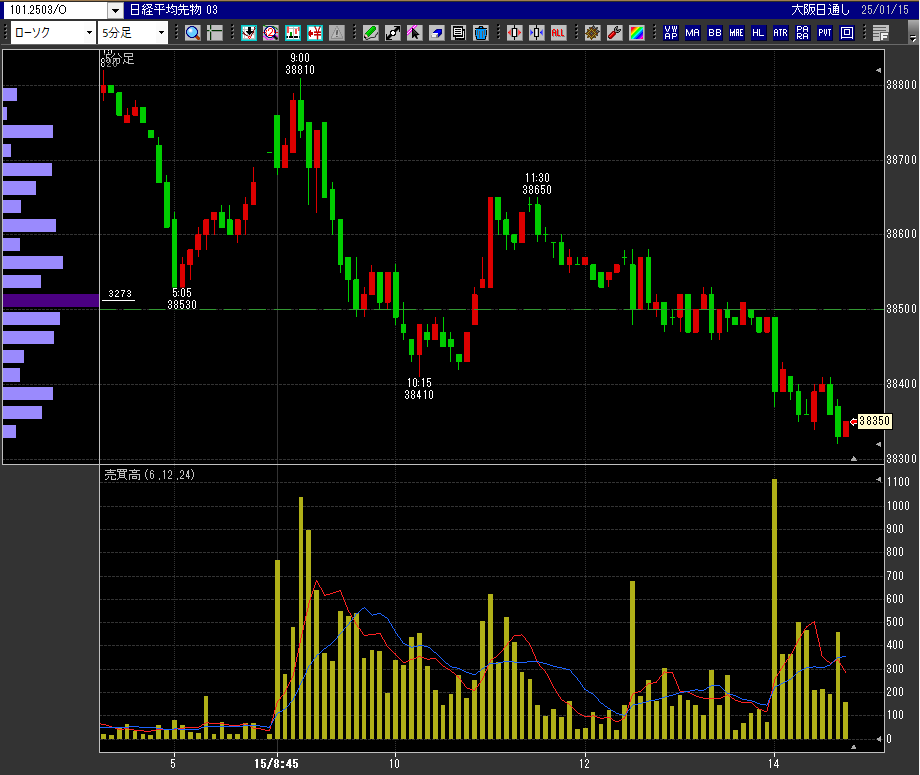Toggle the crosshair cursor tool
Screen dimensions: 920x775
coord(215,33)
